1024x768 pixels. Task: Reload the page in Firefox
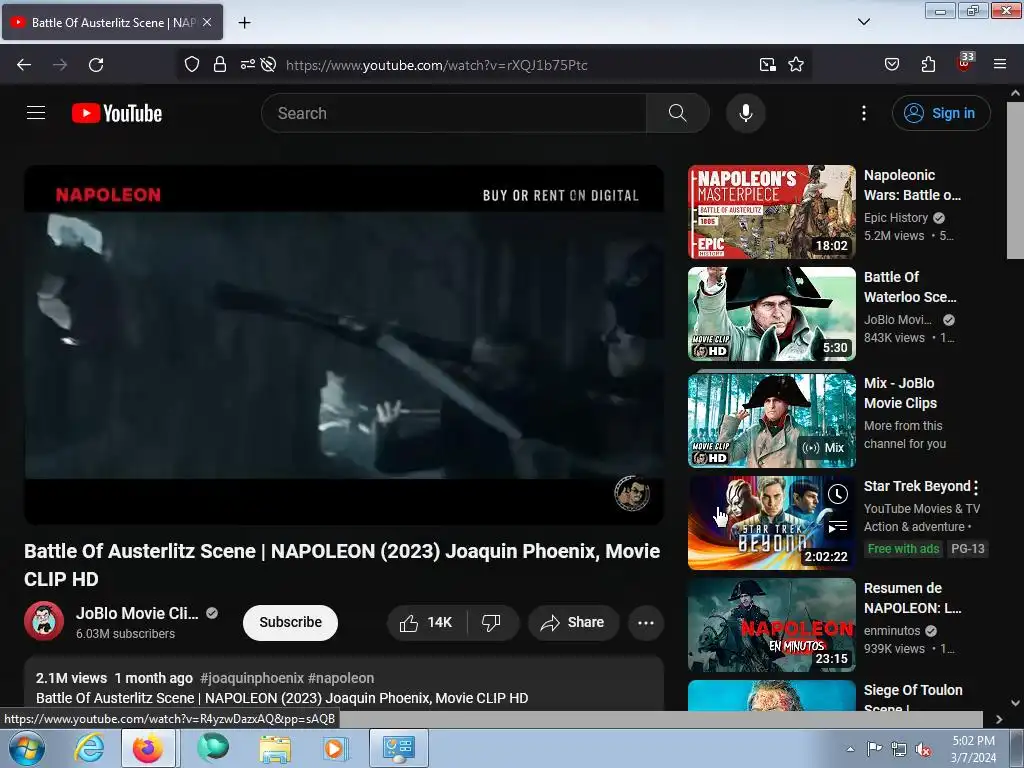[96, 65]
